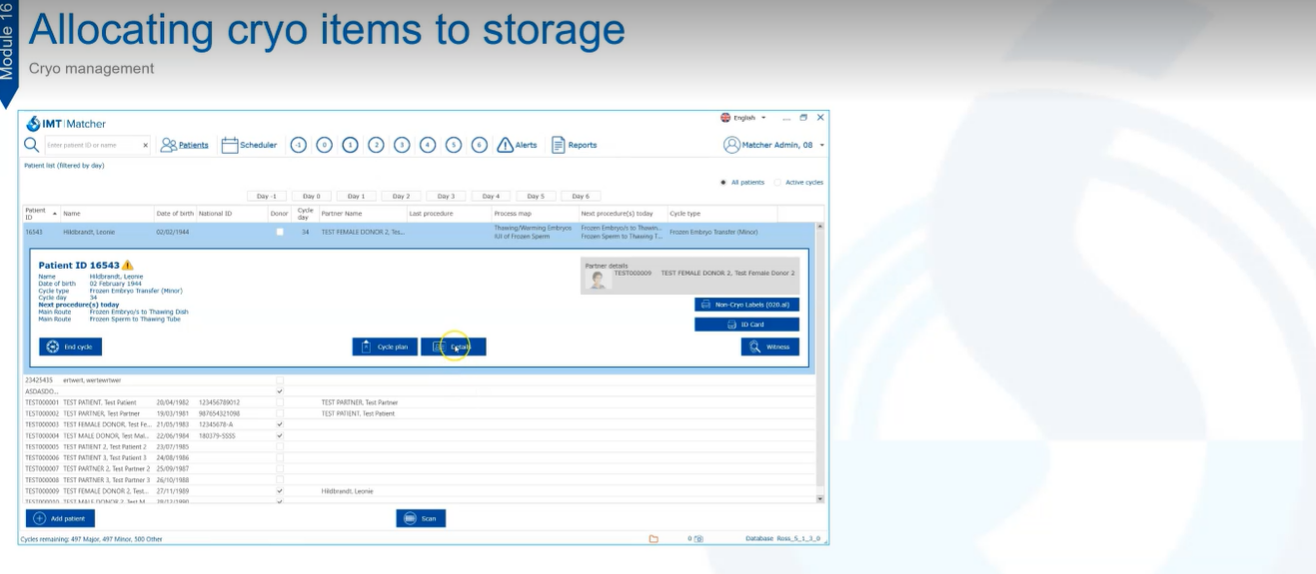Click the search magnifier icon
This screenshot has width=1316, height=574.
[32, 145]
